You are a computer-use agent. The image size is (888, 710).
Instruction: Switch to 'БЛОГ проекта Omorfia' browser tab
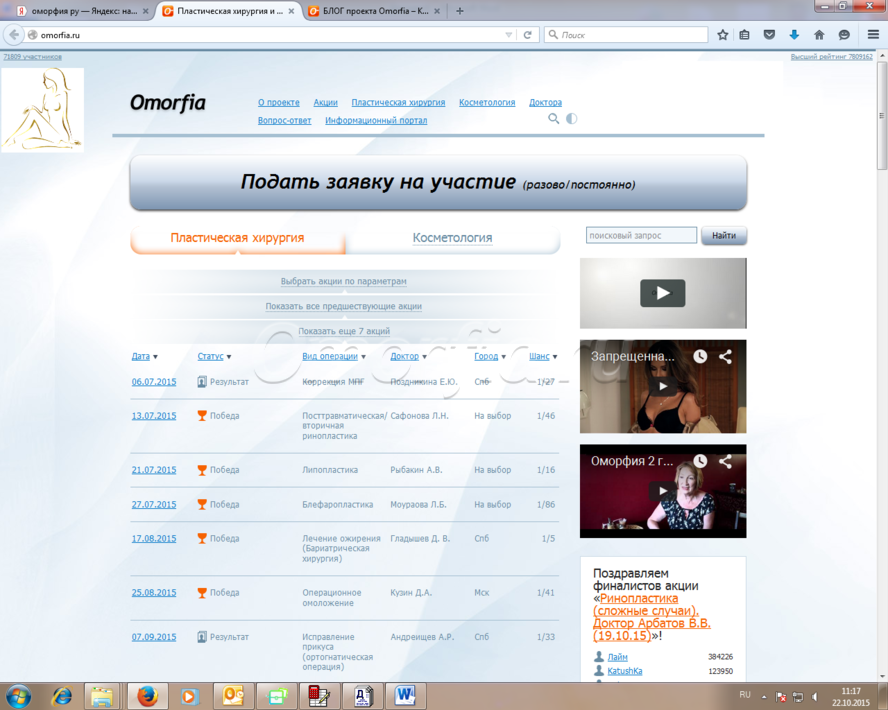click(375, 11)
